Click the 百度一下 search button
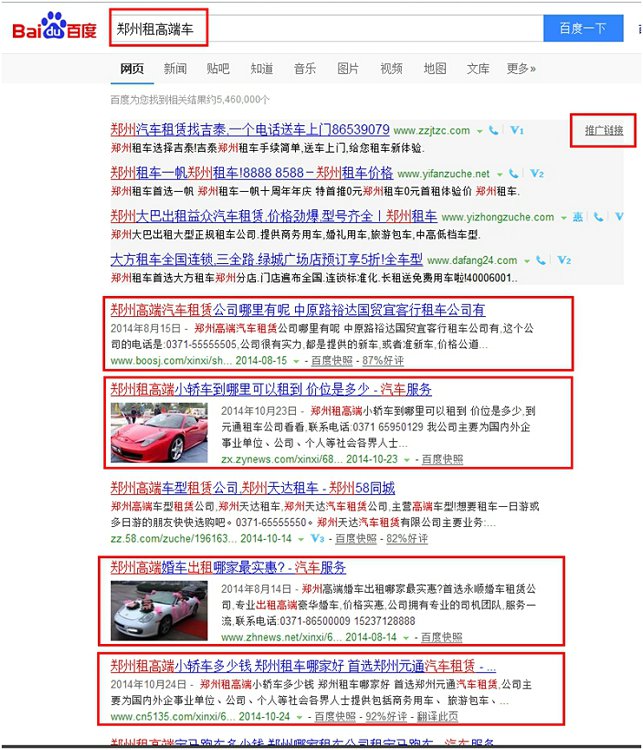Viewport: 643px width, 750px height. click(583, 28)
